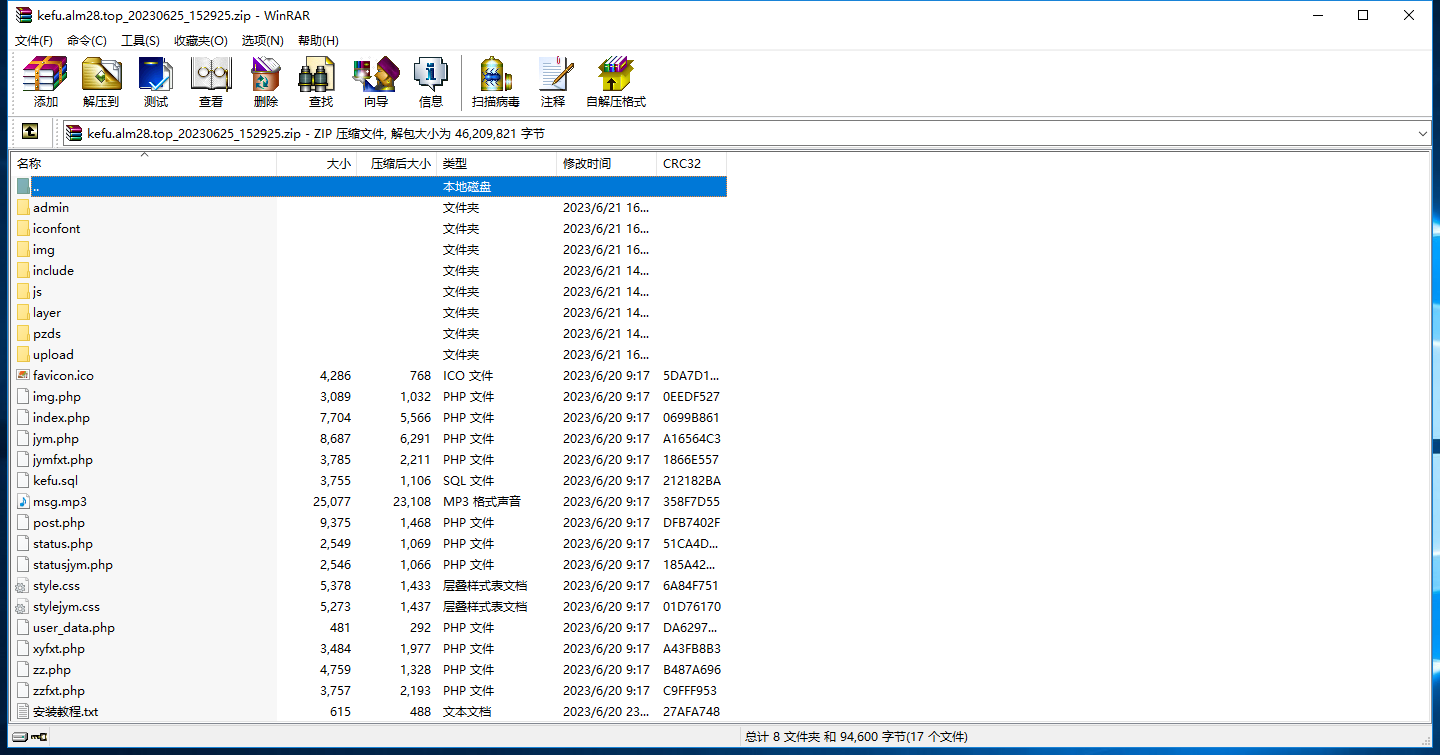Select the admin folder

(51, 208)
